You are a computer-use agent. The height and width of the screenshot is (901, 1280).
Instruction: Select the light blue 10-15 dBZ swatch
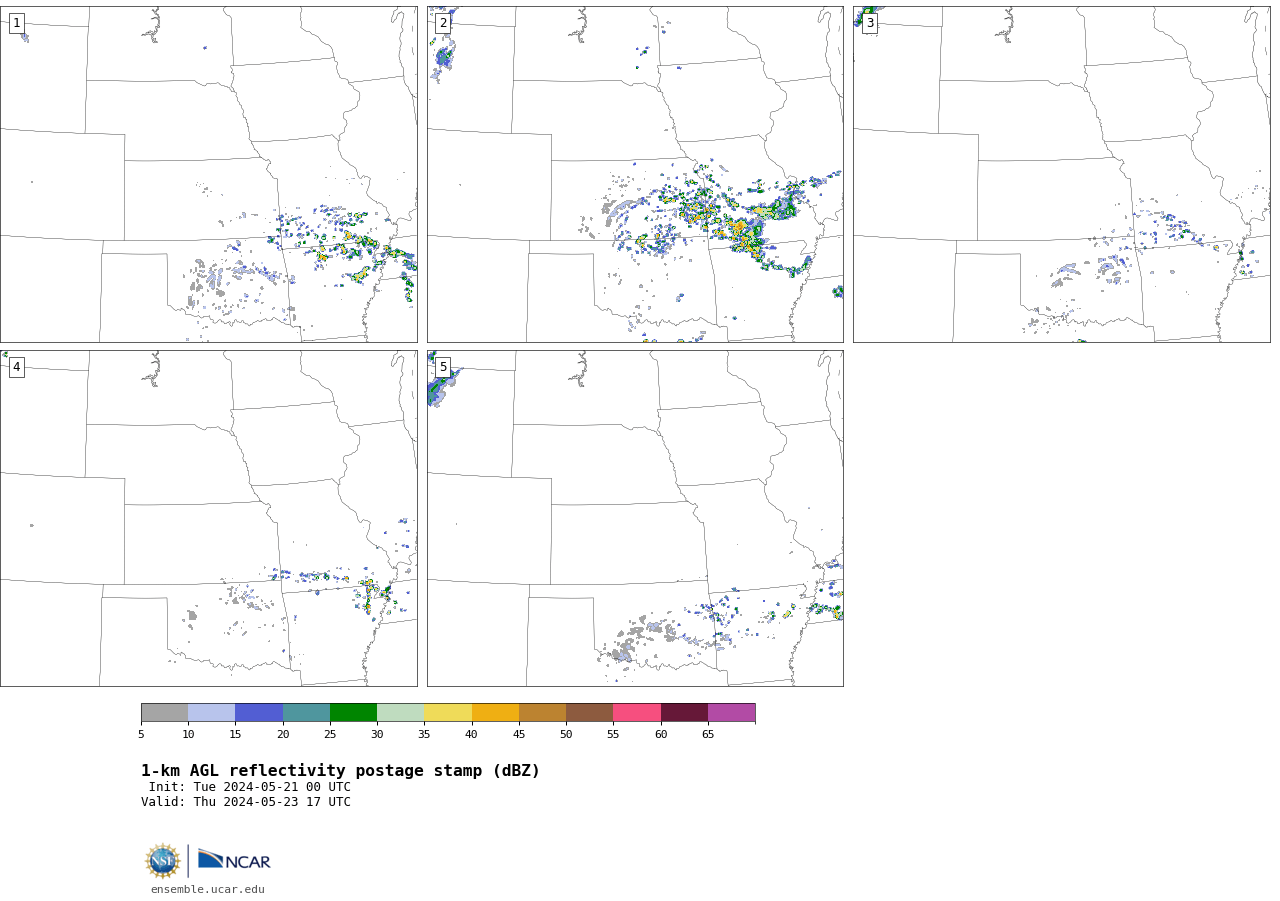click(x=211, y=712)
